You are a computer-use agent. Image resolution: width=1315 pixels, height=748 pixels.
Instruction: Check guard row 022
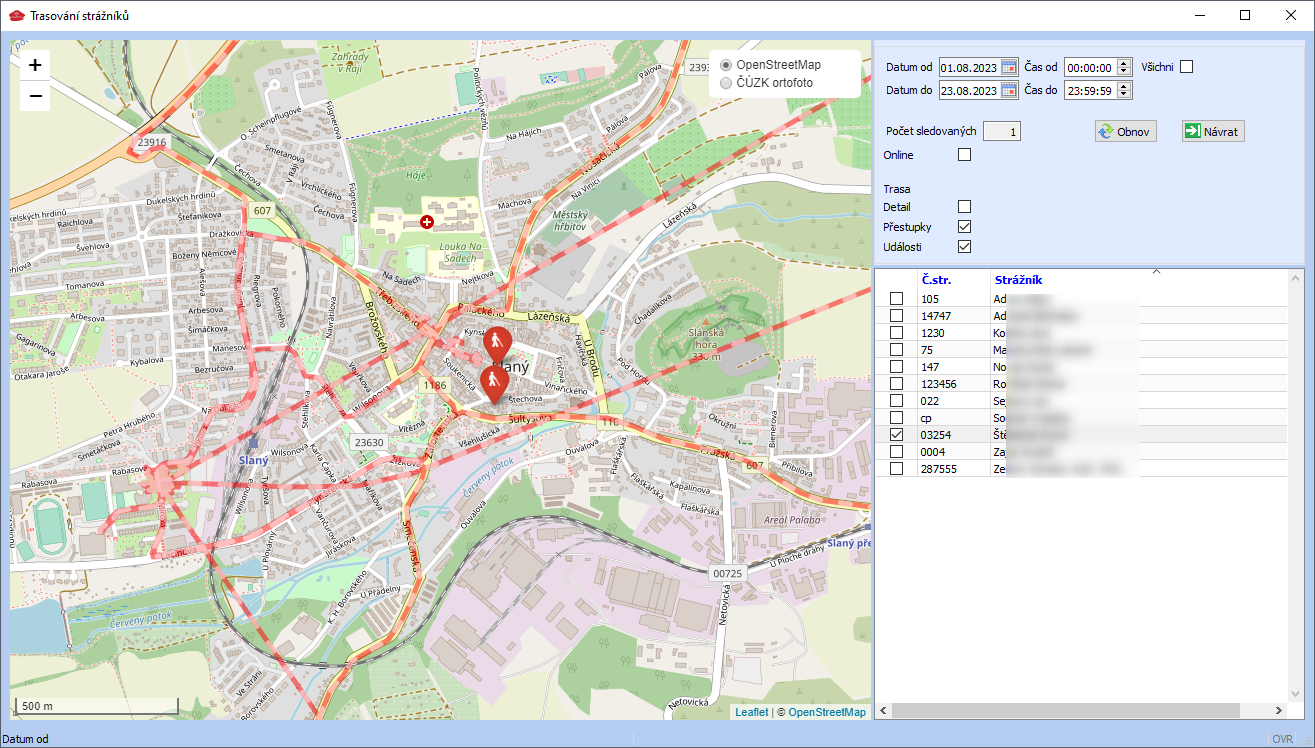point(897,401)
